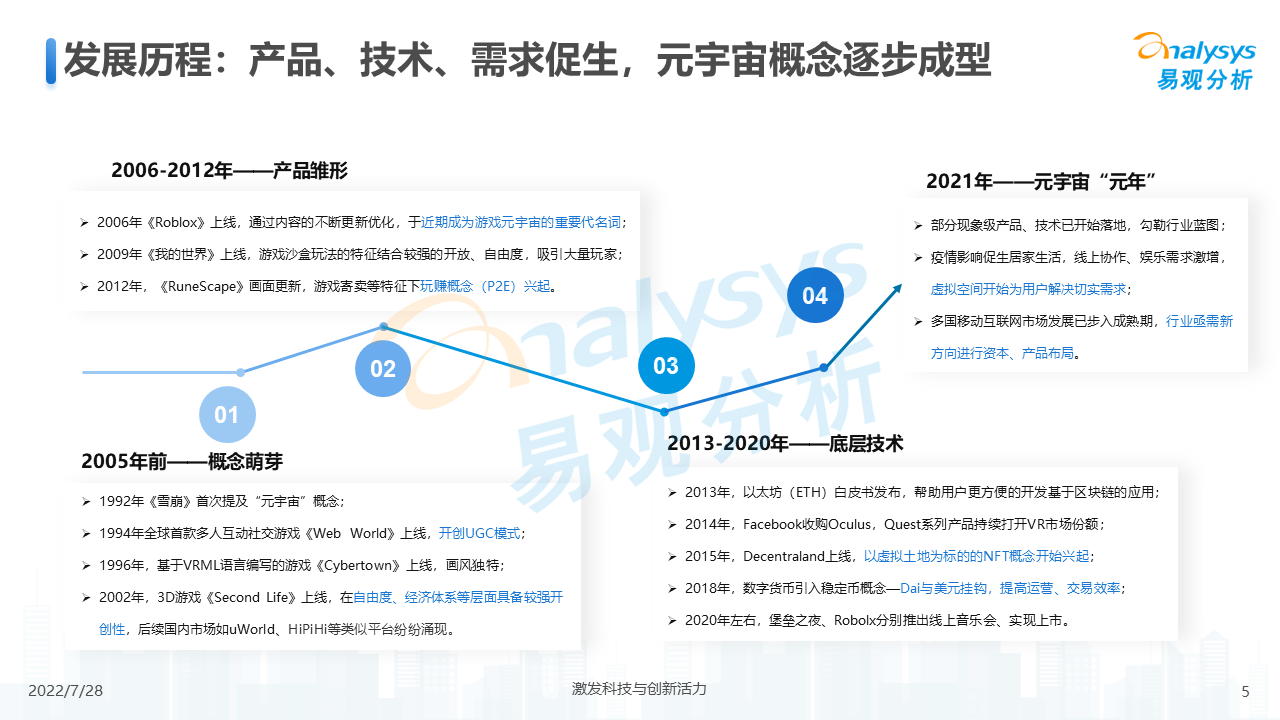Select the bullet beginning "2009年《我的世界》上线"
Image resolution: width=1280 pixels, height=720 pixels.
pos(350,254)
